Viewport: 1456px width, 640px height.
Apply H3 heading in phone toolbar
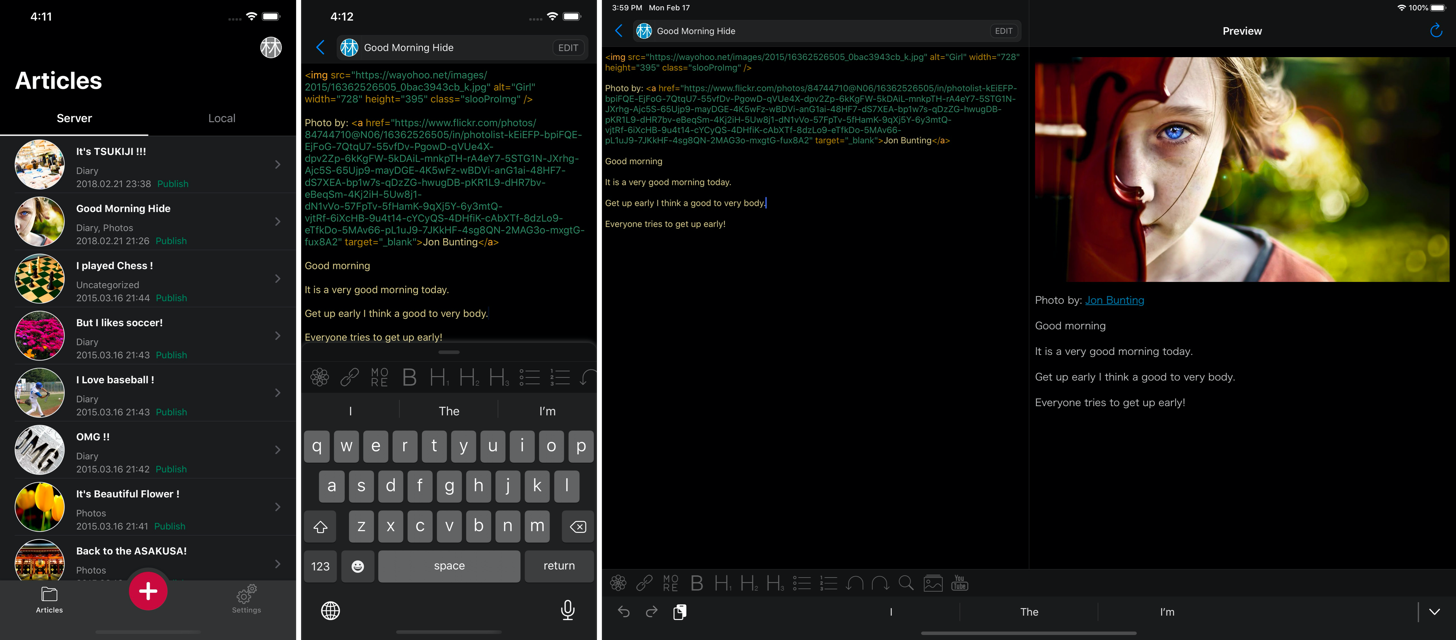click(x=499, y=377)
